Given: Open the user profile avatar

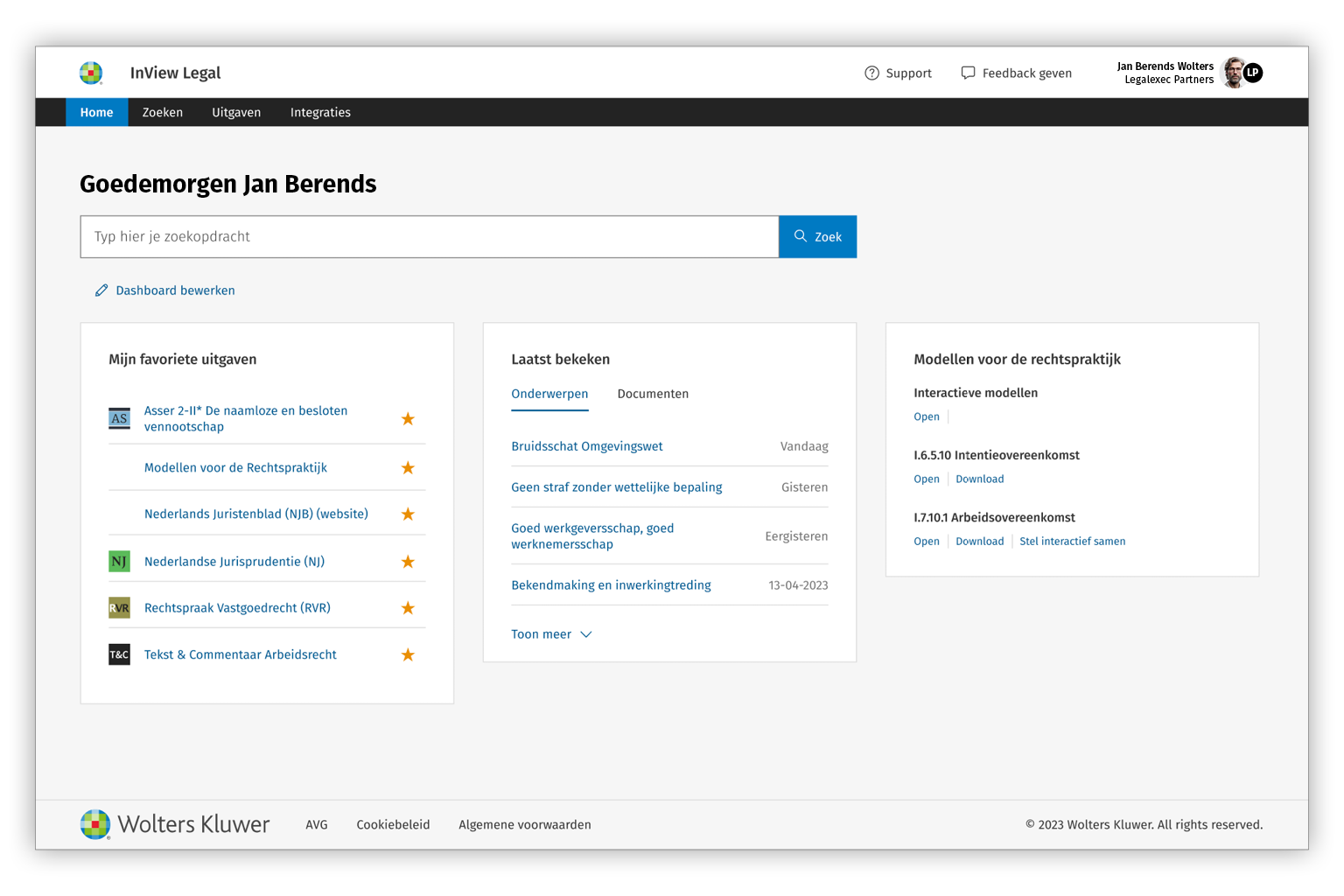Looking at the screenshot, I should click(1234, 73).
